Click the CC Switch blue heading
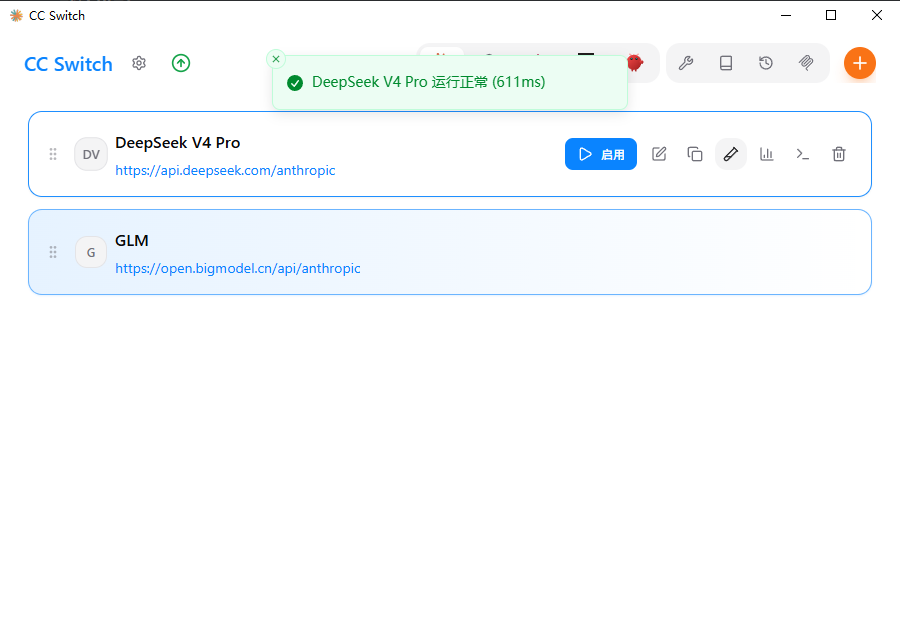 click(x=68, y=64)
